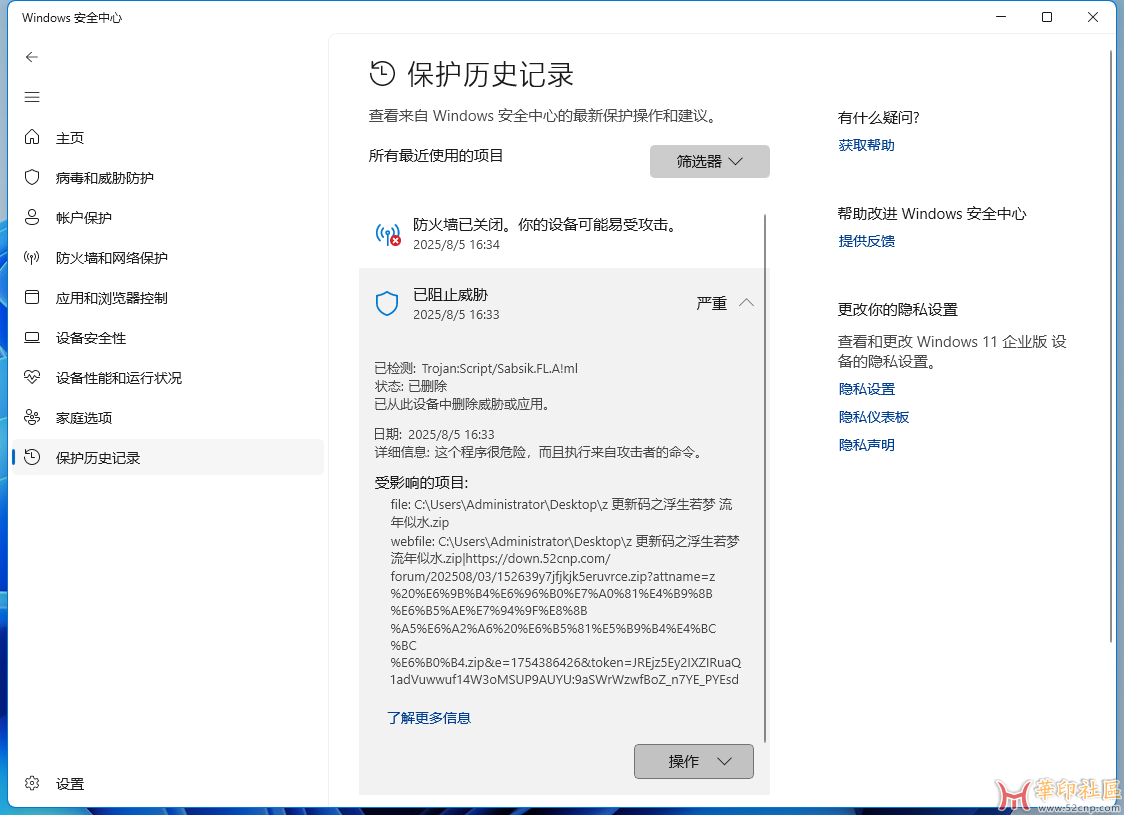This screenshot has width=1124, height=815.
Task: Click 所有最近使用的项目 label
Action: click(x=436, y=156)
